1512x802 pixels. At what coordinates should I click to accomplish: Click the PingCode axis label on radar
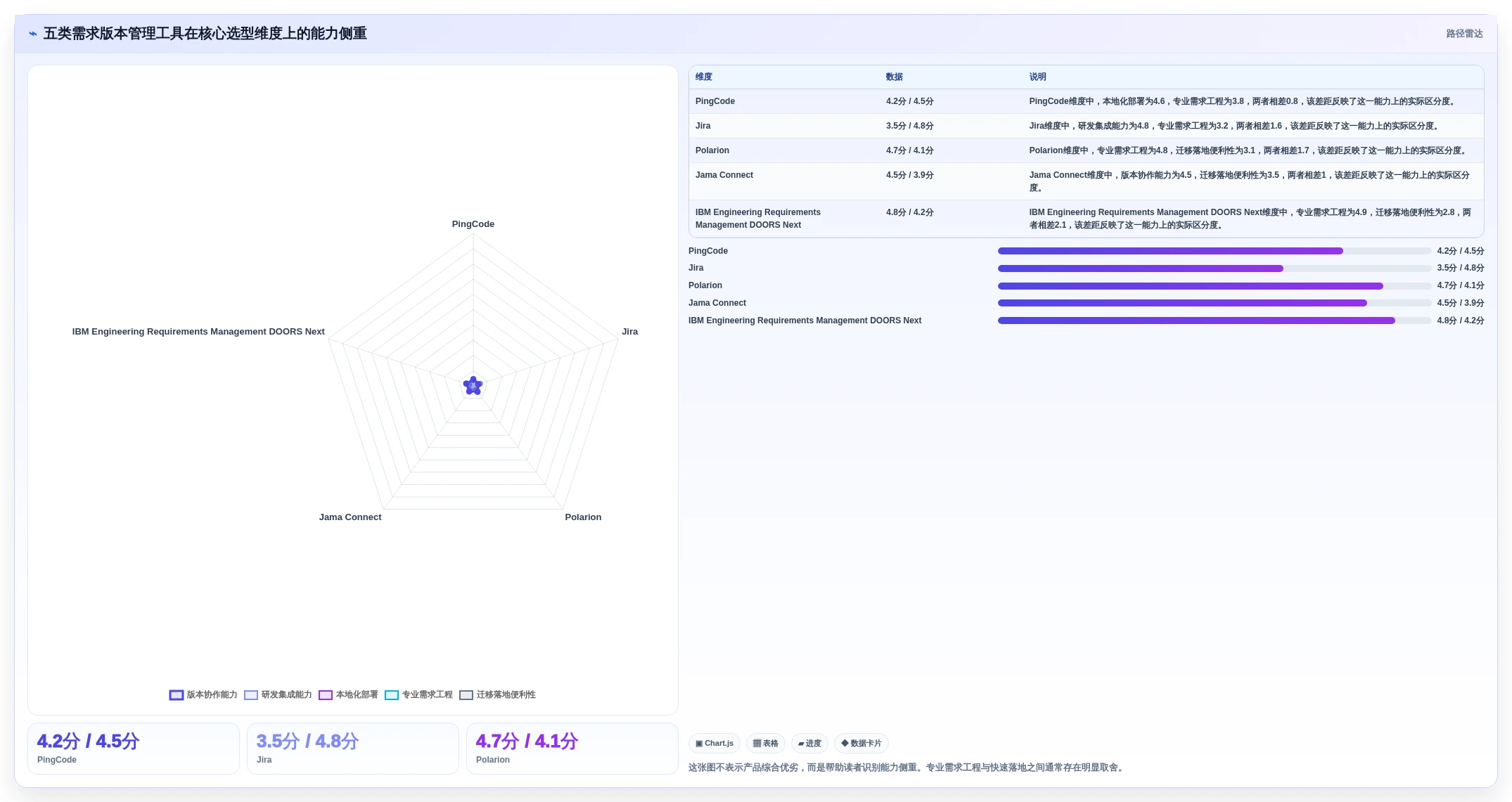[x=473, y=224]
